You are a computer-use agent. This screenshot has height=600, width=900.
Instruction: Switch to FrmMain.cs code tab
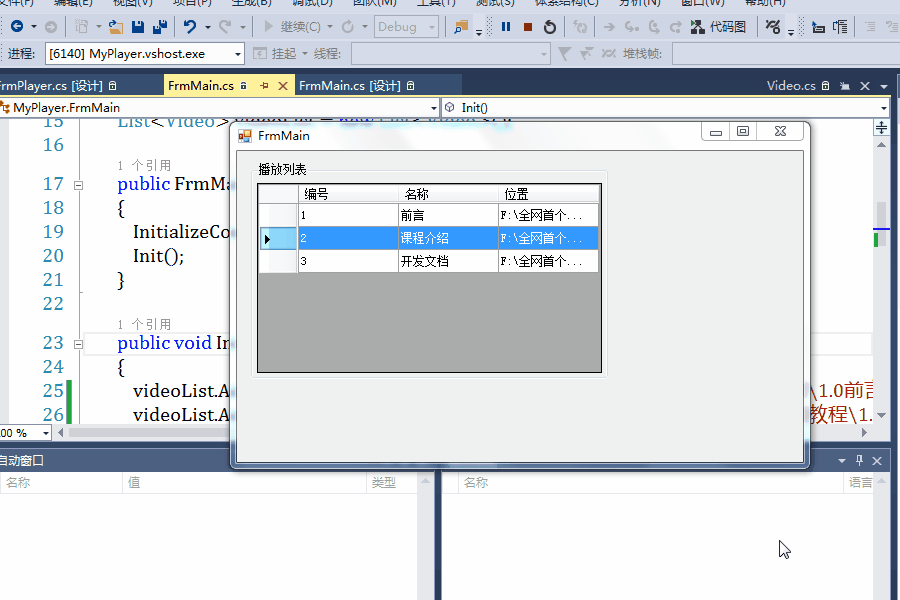(x=201, y=86)
